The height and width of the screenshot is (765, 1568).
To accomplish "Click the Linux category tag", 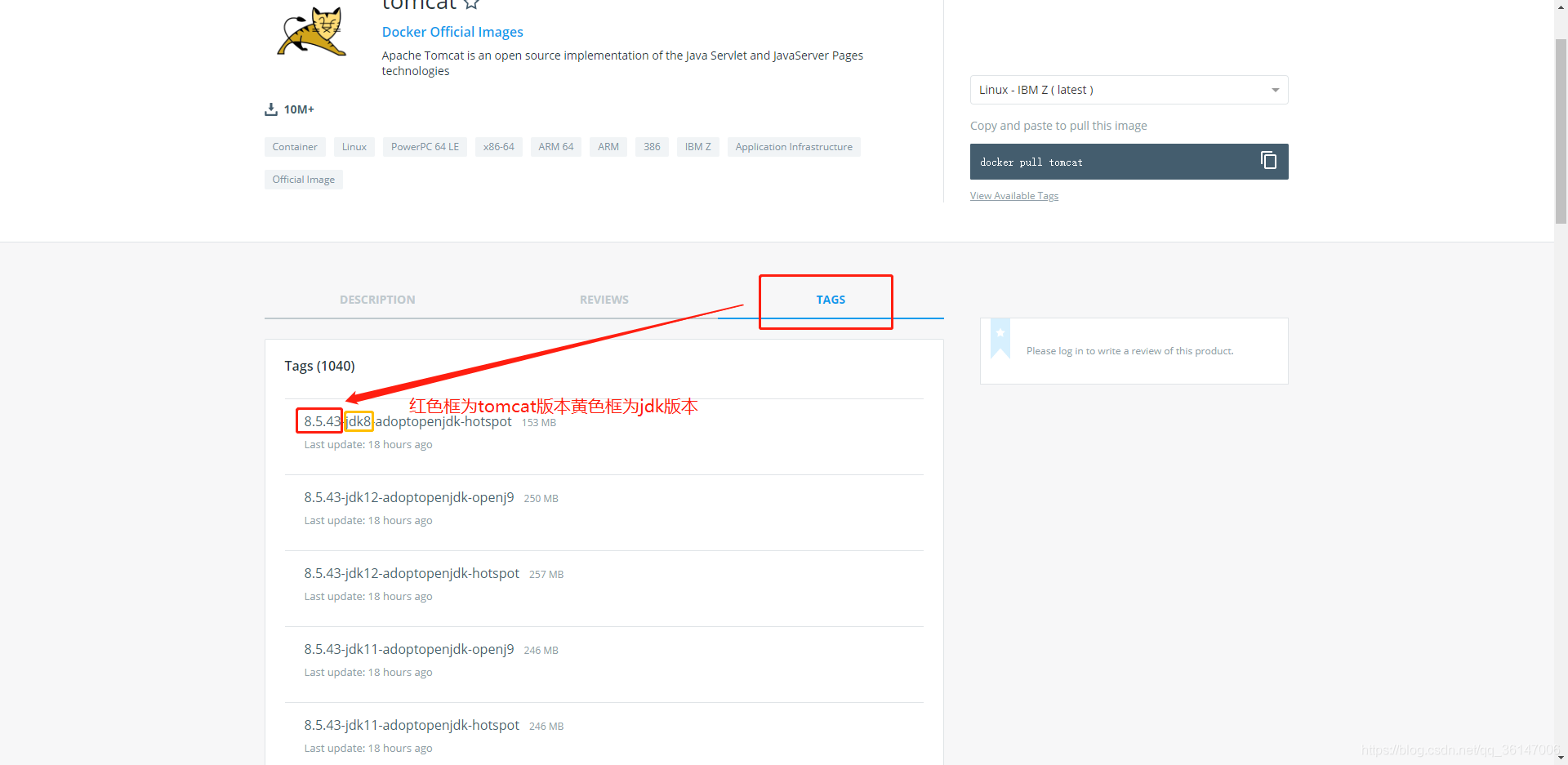I will point(354,147).
